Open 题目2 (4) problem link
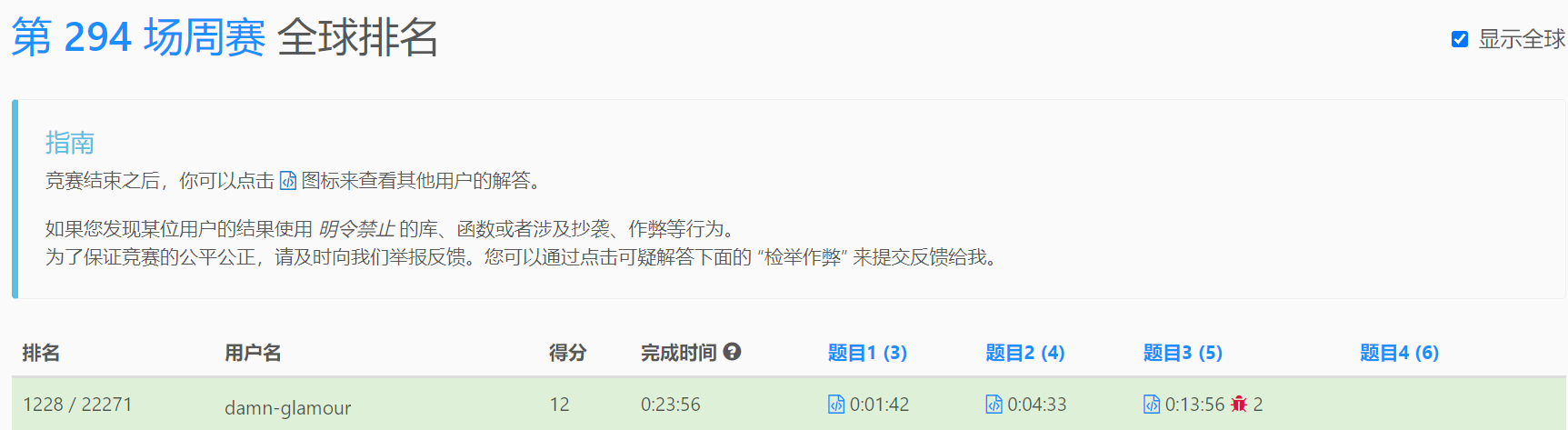The height and width of the screenshot is (430, 1568). point(1025,353)
